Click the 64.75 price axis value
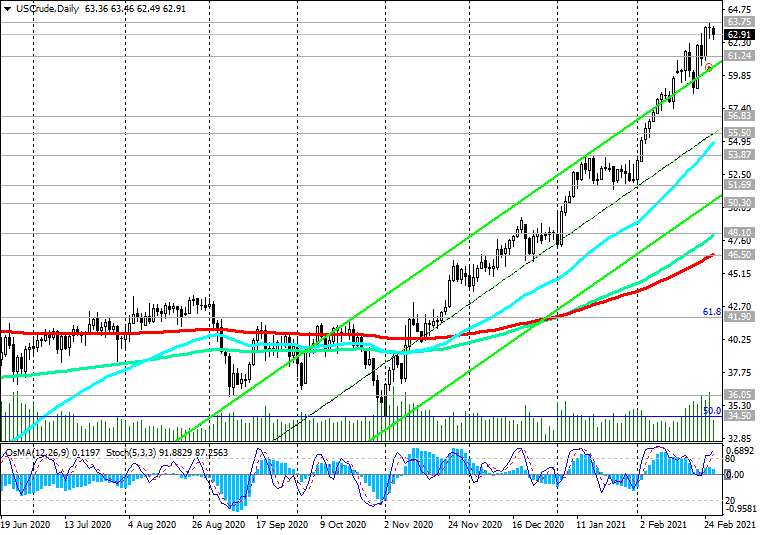 point(739,10)
